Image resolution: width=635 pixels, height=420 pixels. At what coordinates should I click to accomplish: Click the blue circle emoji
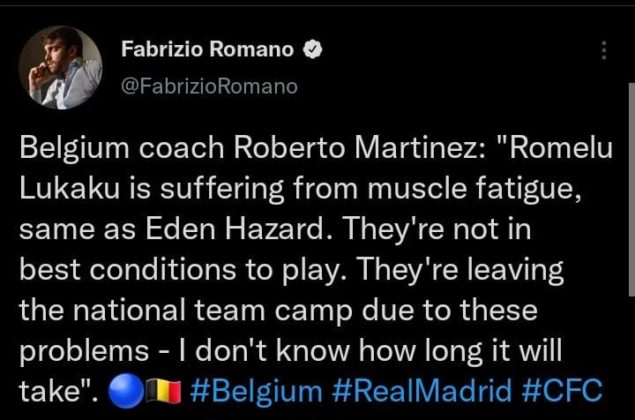(126, 390)
